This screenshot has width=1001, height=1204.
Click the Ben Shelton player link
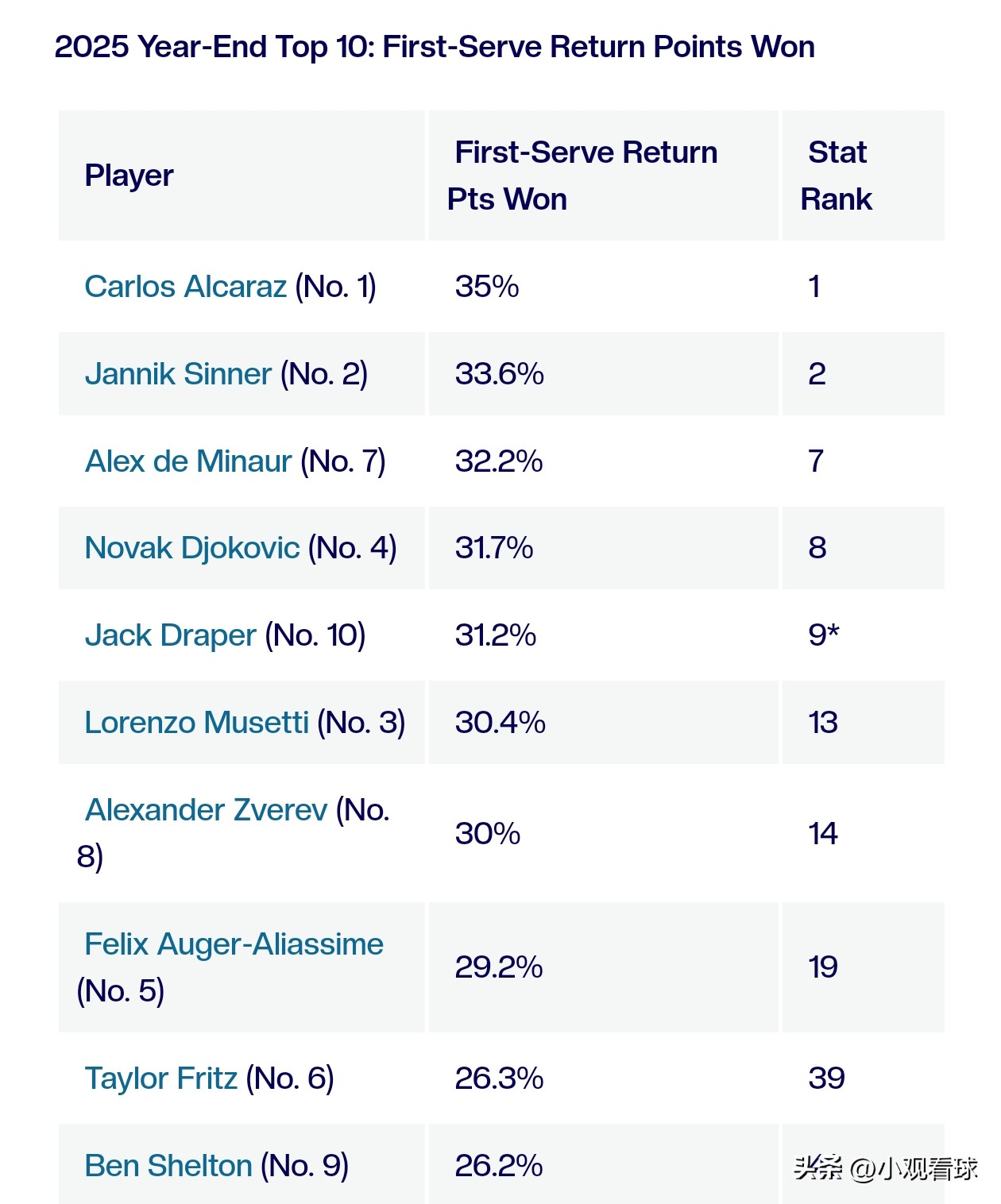[168, 1166]
